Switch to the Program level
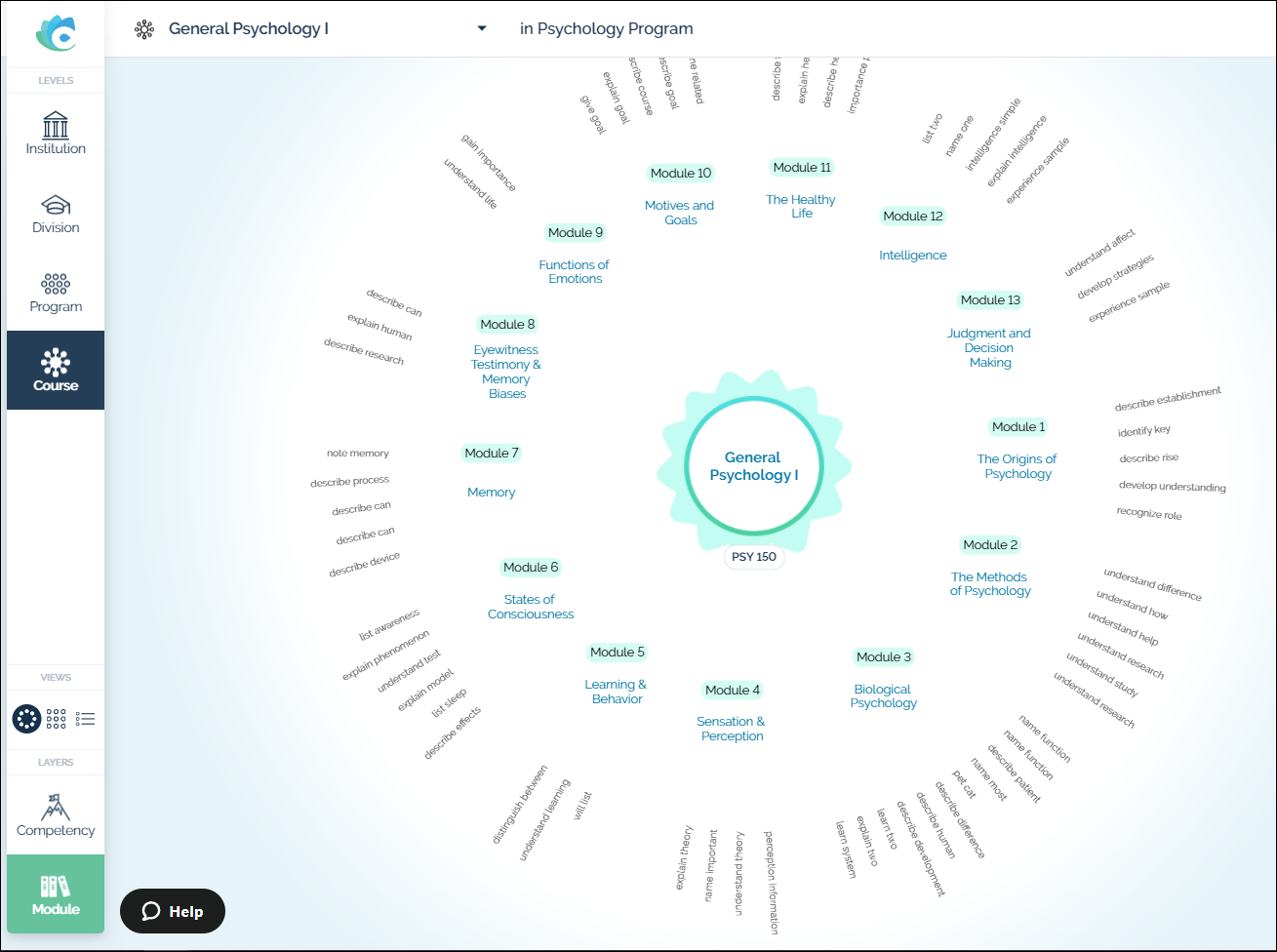The width and height of the screenshot is (1277, 952). tap(56, 292)
